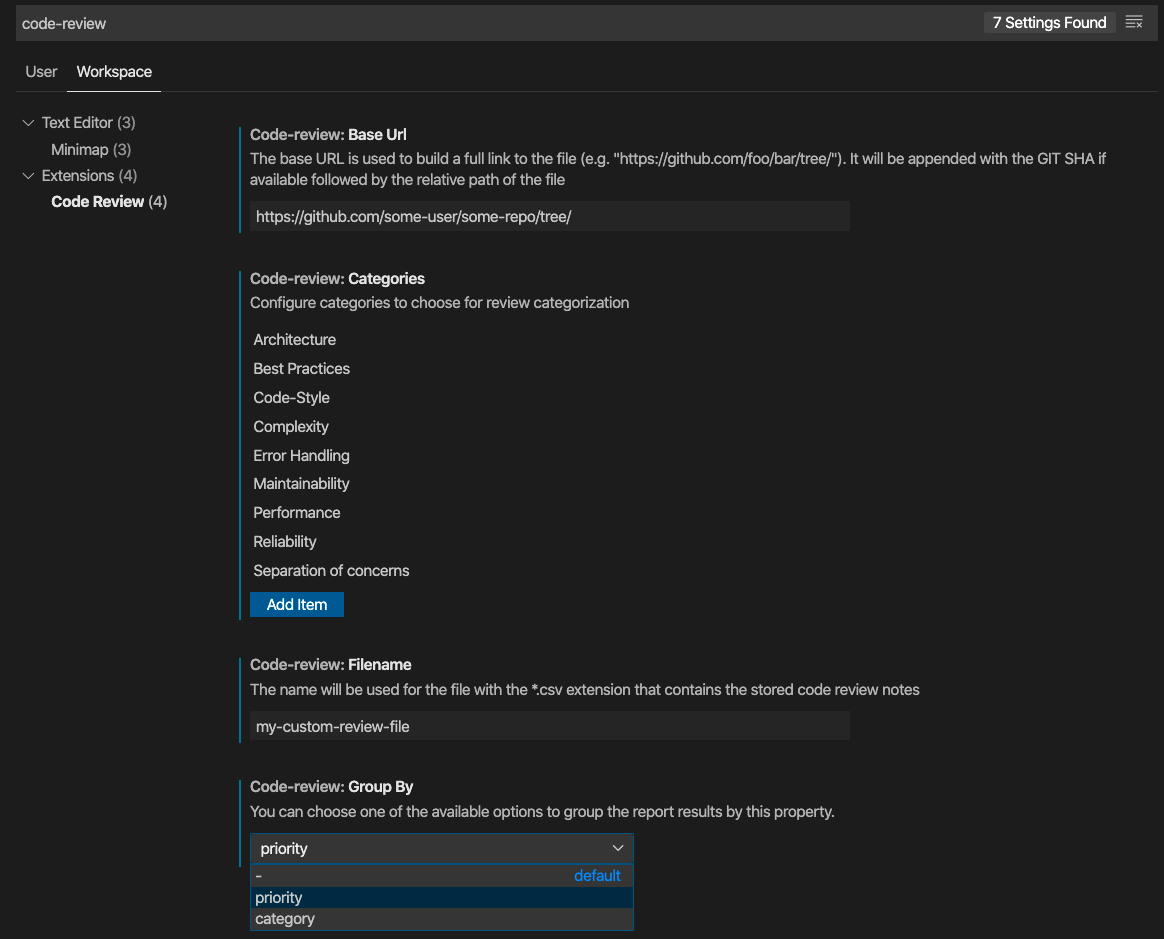
Task: Select Separation of concerns category item
Action: 331,571
